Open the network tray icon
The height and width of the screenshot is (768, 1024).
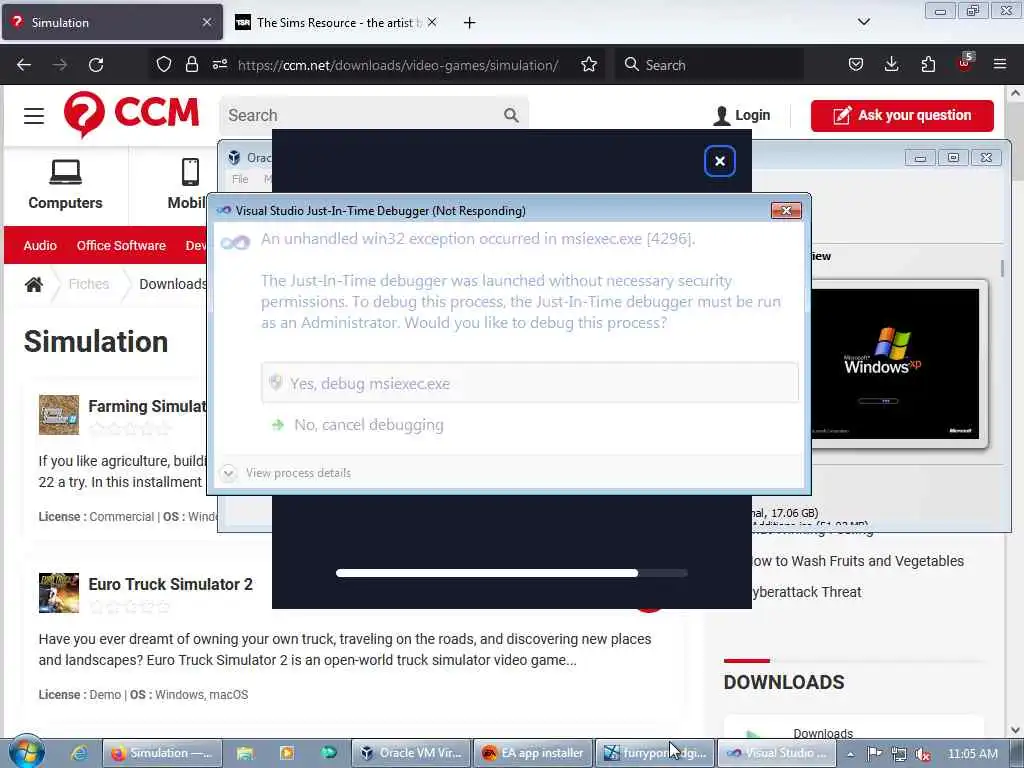pyautogui.click(x=899, y=754)
